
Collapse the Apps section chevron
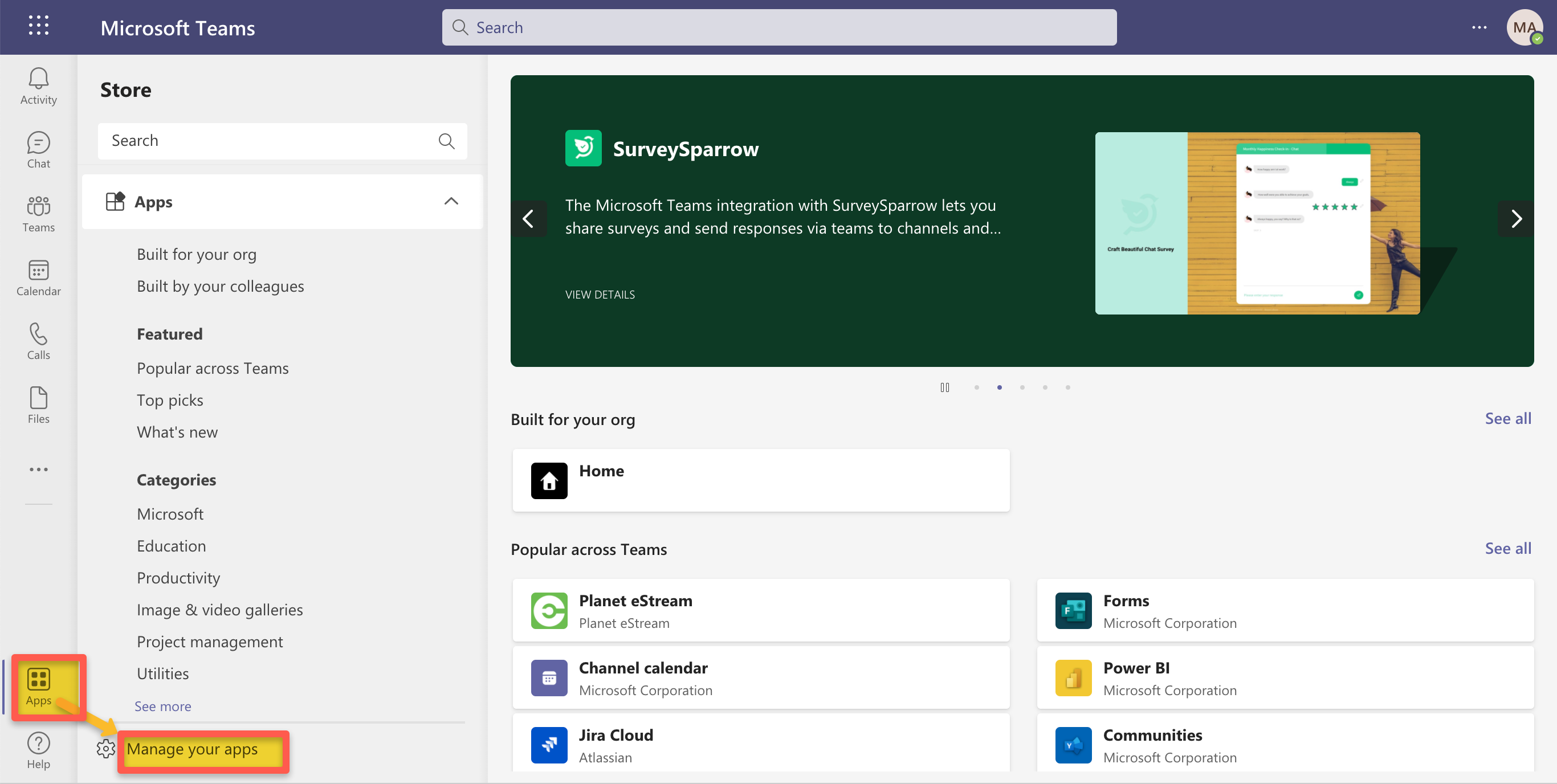click(x=451, y=201)
